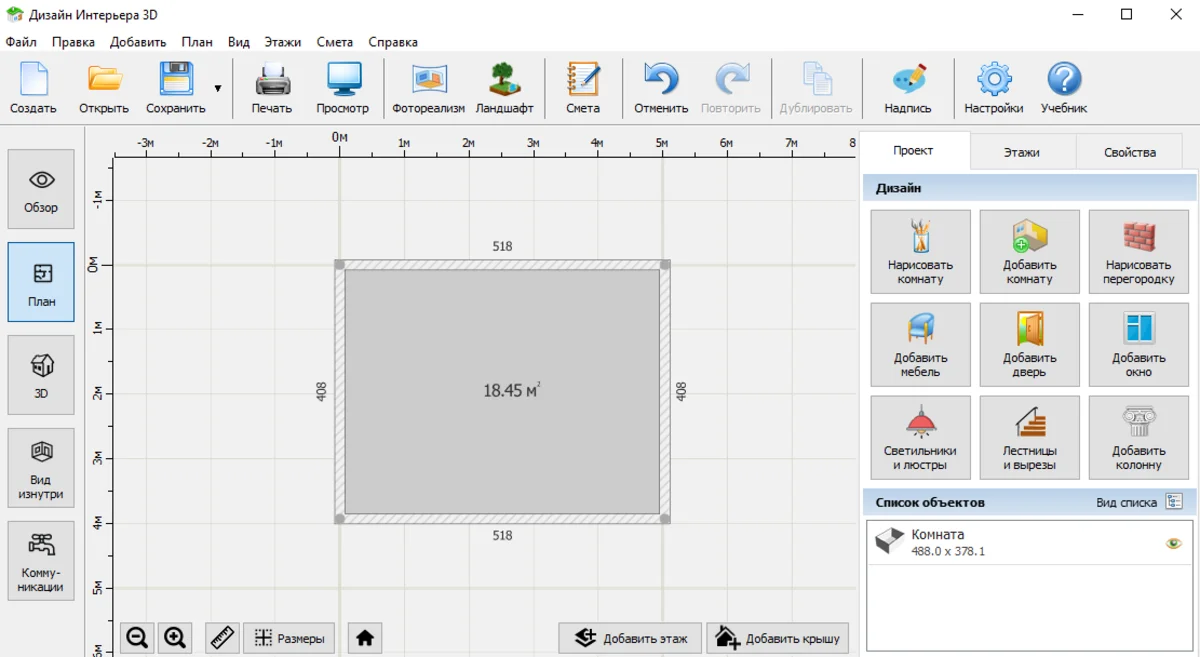Open Коммуникации mode
This screenshot has width=1200, height=657.
(41, 561)
